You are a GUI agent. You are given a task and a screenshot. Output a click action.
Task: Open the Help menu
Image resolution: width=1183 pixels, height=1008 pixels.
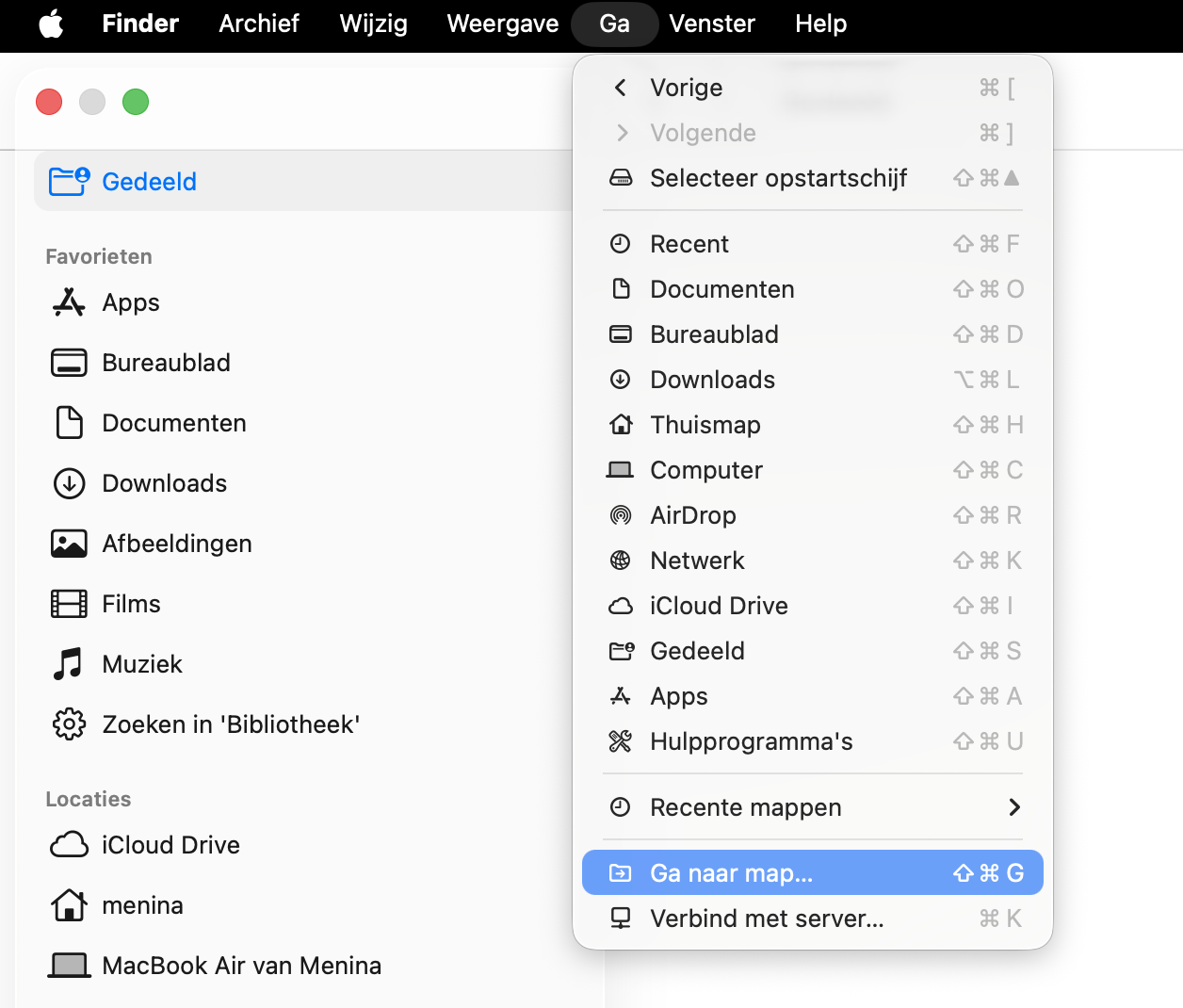[821, 24]
